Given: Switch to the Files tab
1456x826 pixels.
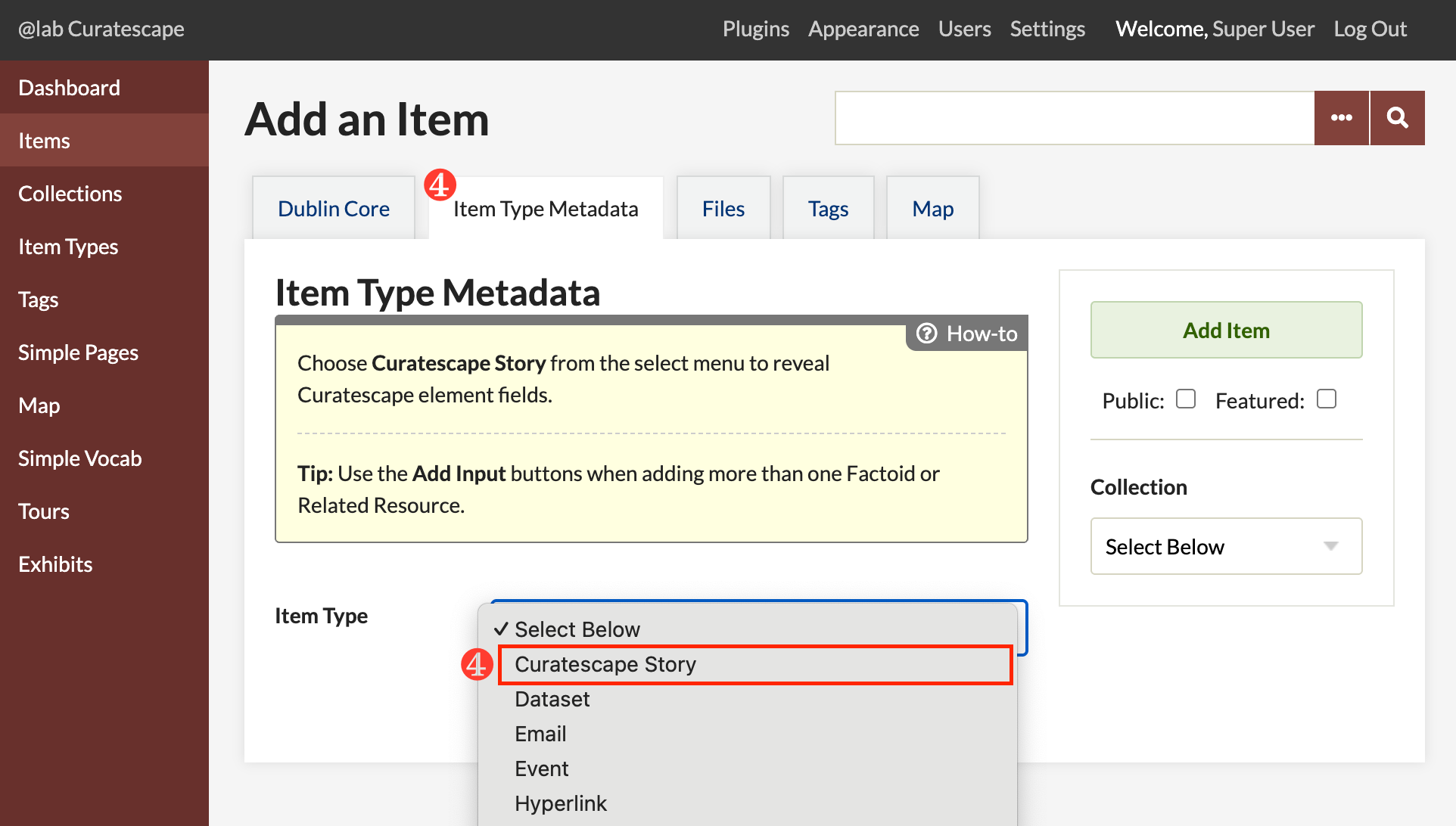Looking at the screenshot, I should [723, 209].
